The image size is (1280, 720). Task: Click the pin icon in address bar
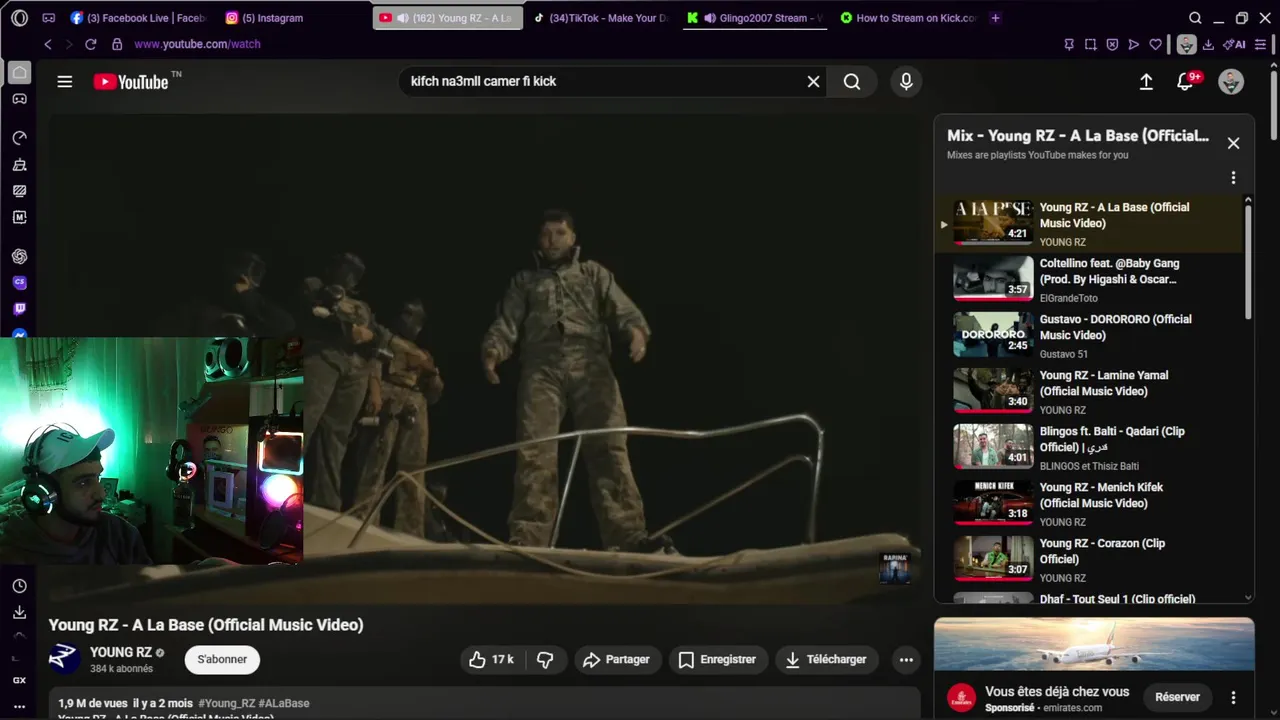[x=1069, y=44]
